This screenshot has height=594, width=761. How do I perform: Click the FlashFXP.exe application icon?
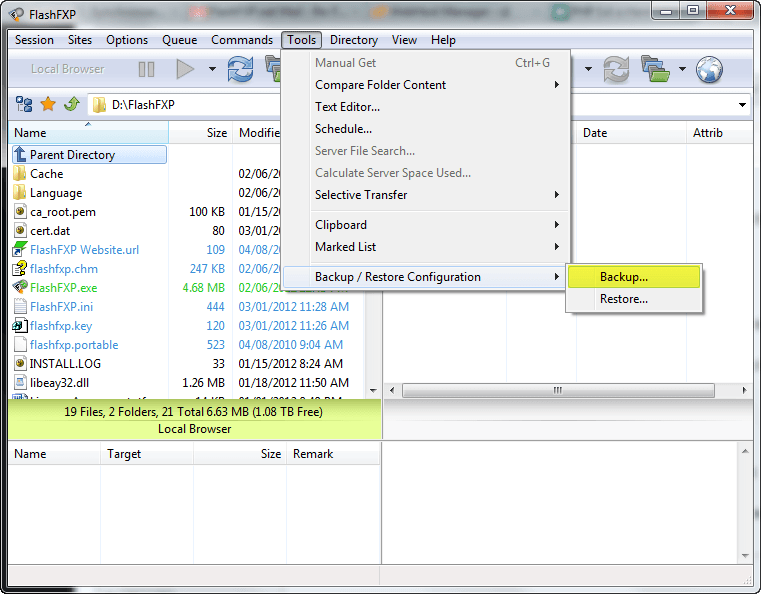(20, 287)
